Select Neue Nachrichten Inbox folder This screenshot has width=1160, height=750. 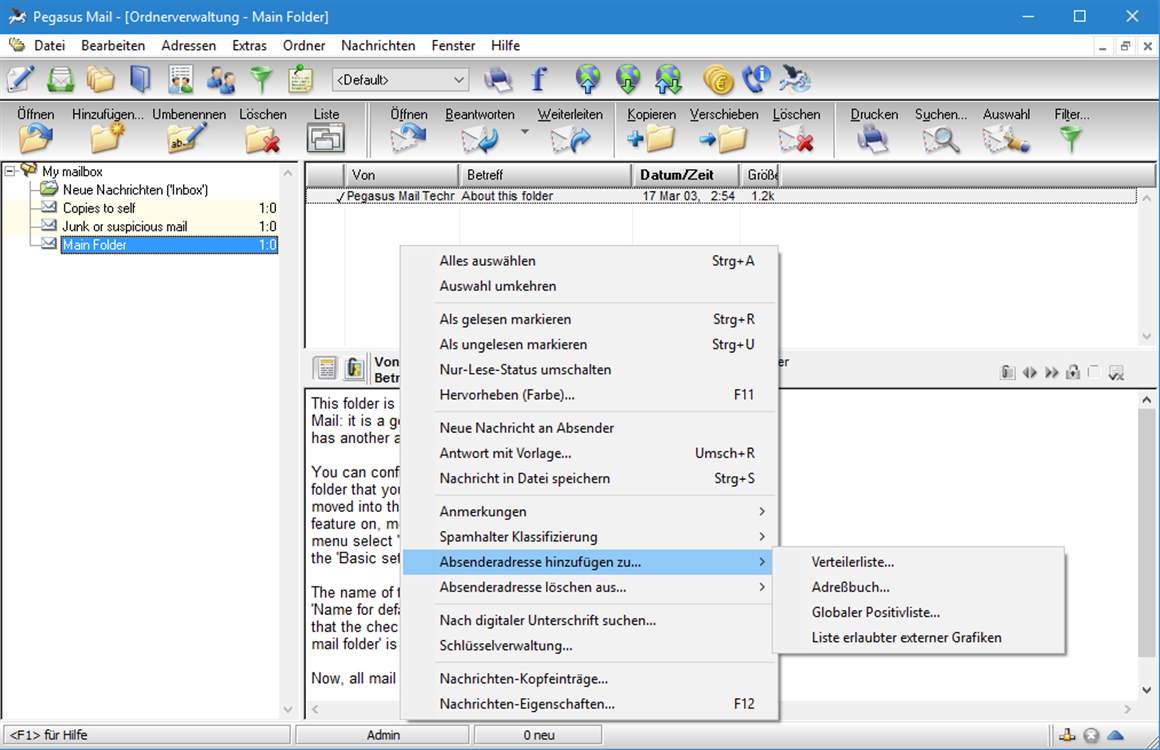point(135,189)
